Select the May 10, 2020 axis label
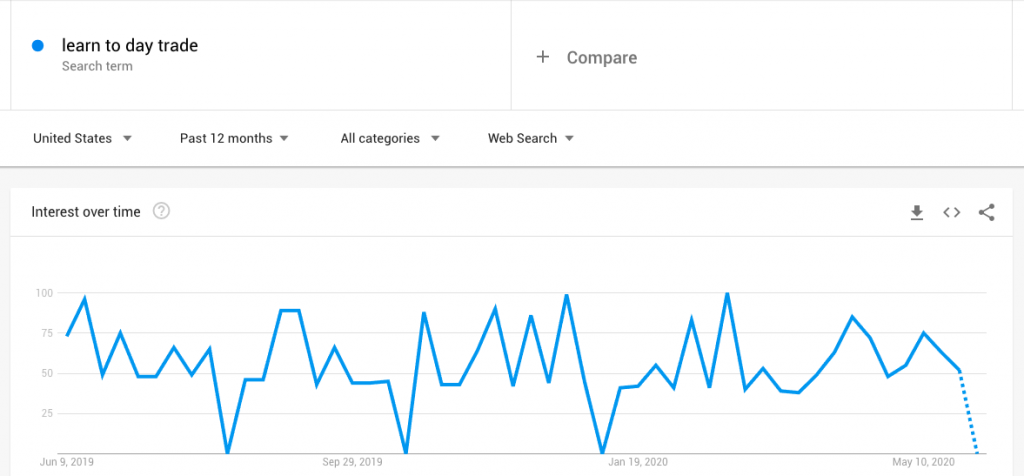Screen dimensions: 1024x476 923,462
